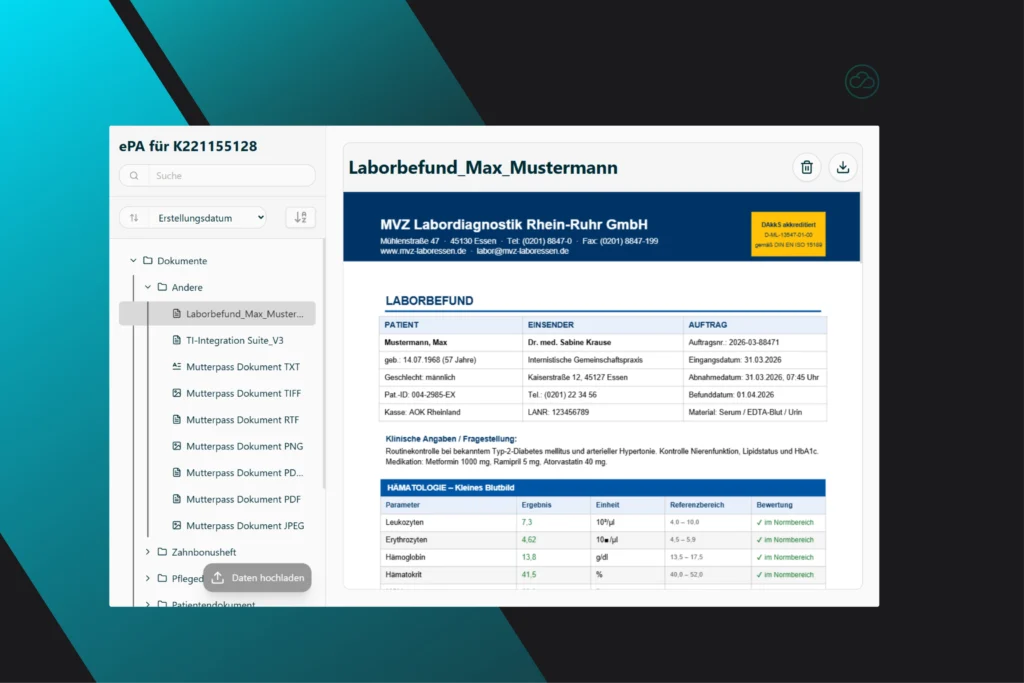Expand the Zahnbonusheft folder
The image size is (1024, 683).
tap(145, 551)
